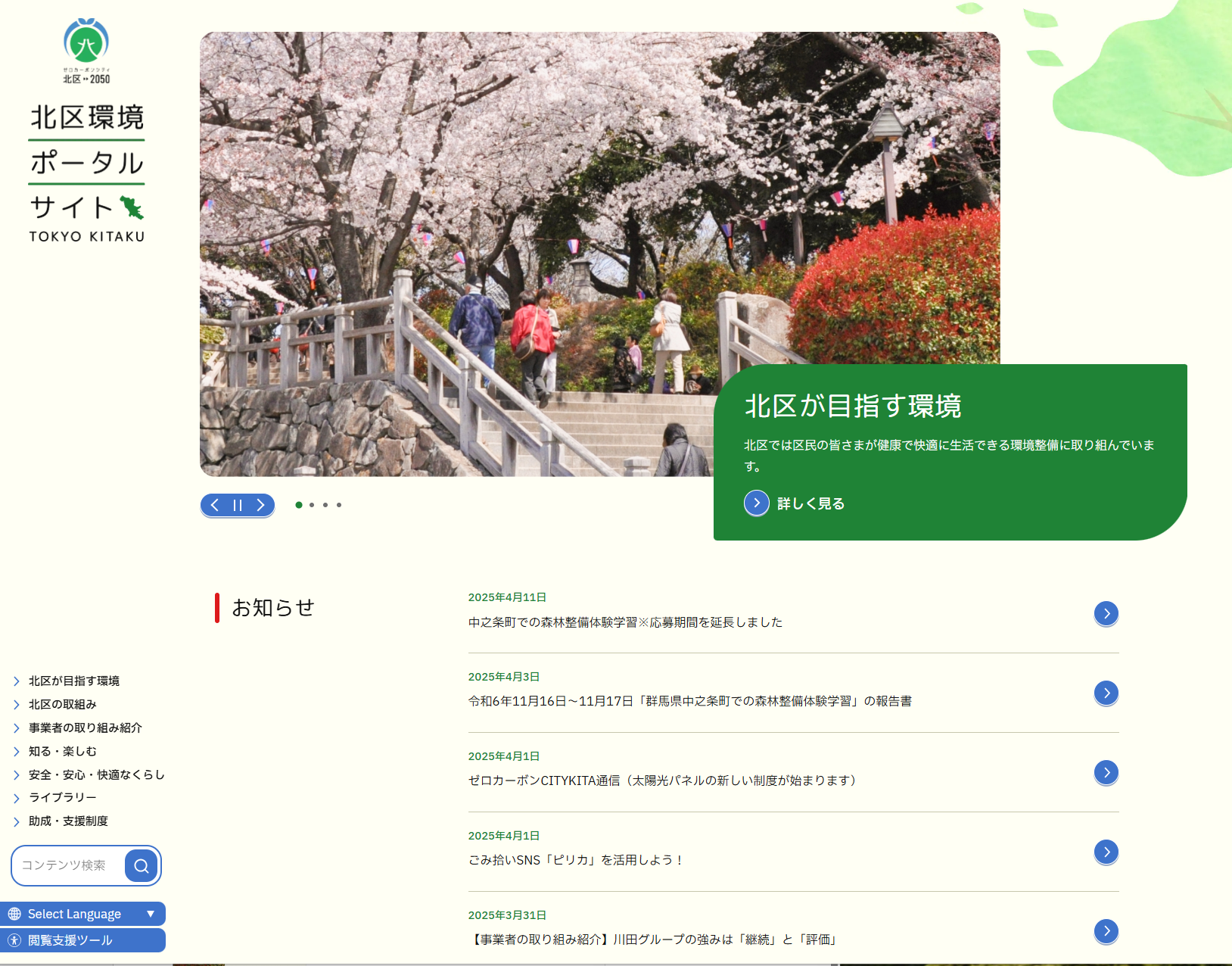Open sidebar menu 事業者の取り組み紹介
Image resolution: width=1232 pixels, height=966 pixels.
tap(86, 728)
